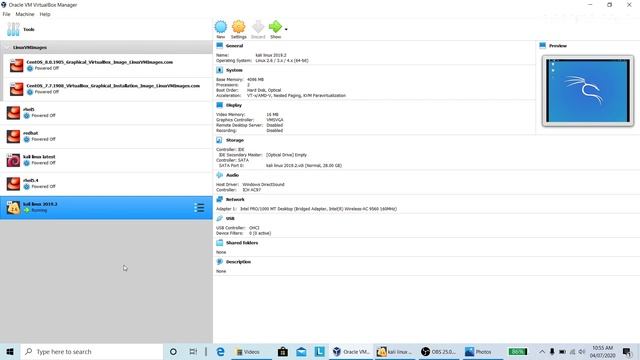
Task: Open Cortana from the taskbar
Action: [173, 351]
